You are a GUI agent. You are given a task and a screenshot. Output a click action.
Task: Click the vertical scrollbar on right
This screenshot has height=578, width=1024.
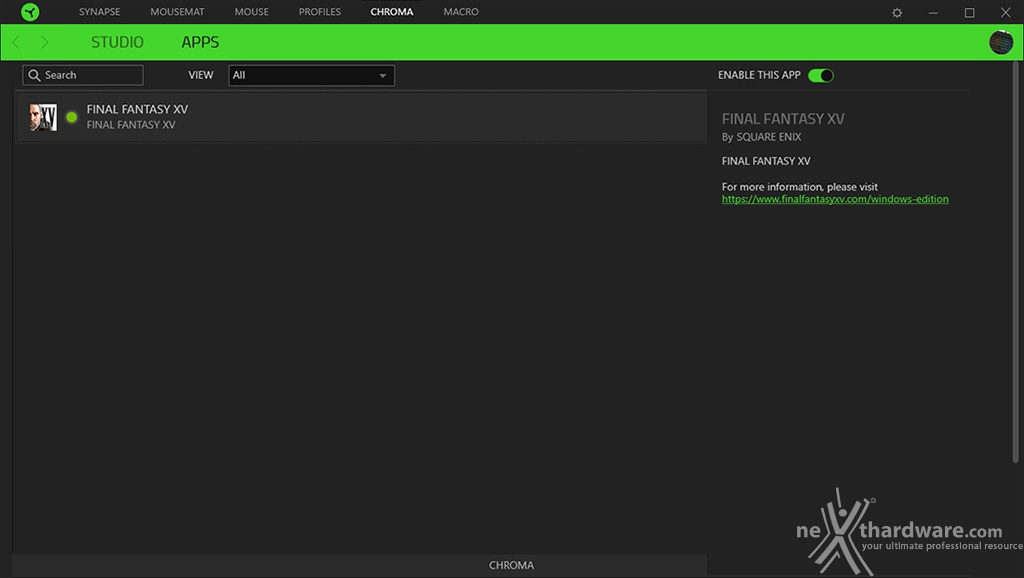[x=1016, y=261]
